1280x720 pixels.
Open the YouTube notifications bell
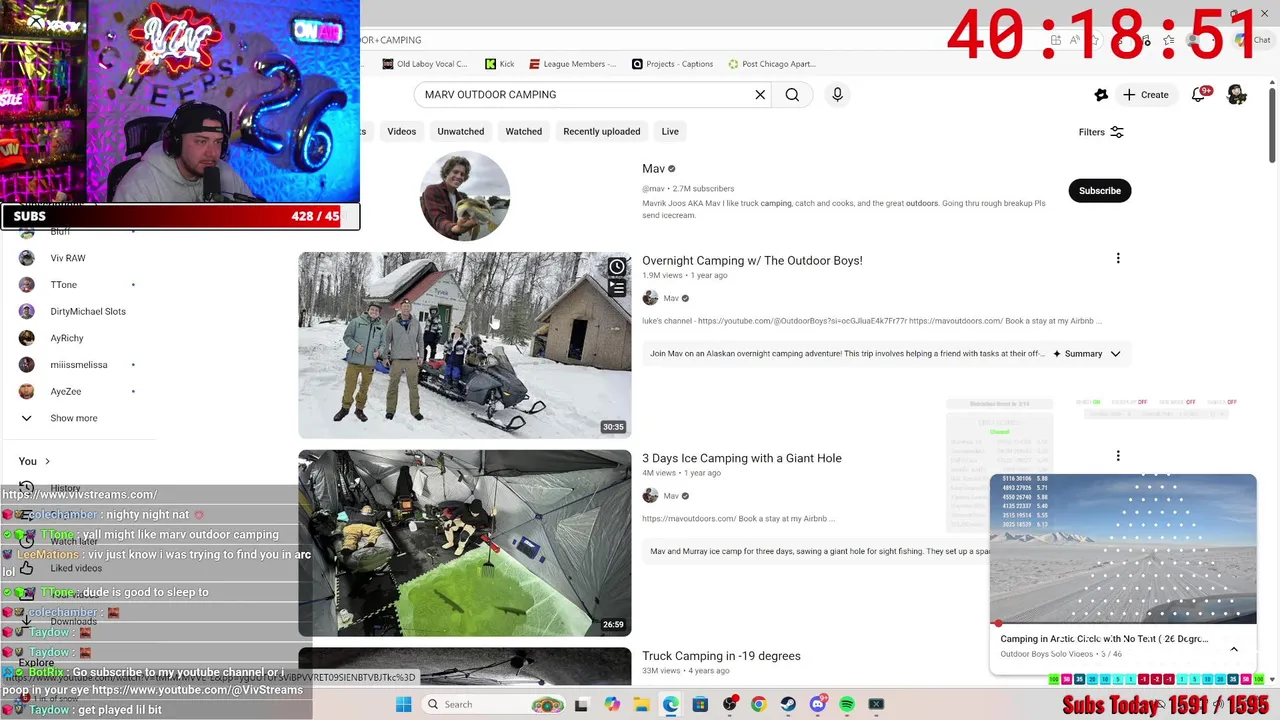click(1199, 95)
